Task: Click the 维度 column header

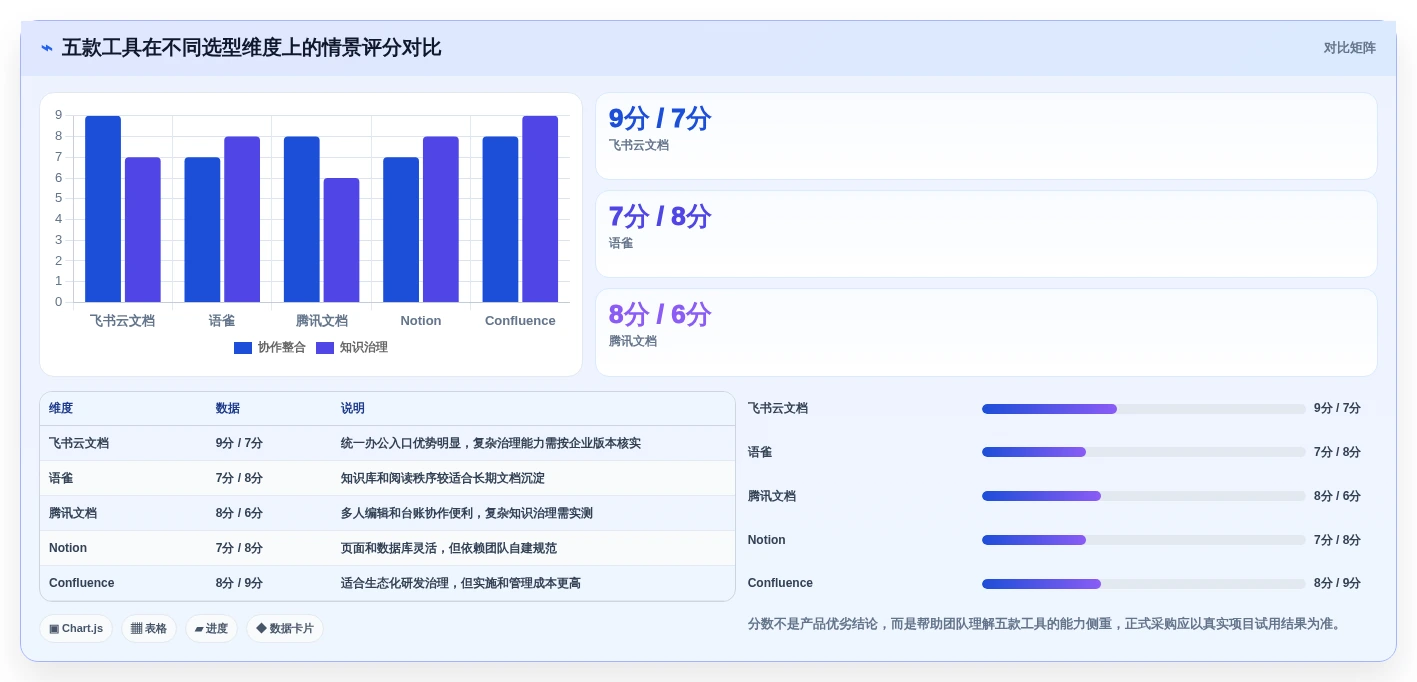Action: 61,409
